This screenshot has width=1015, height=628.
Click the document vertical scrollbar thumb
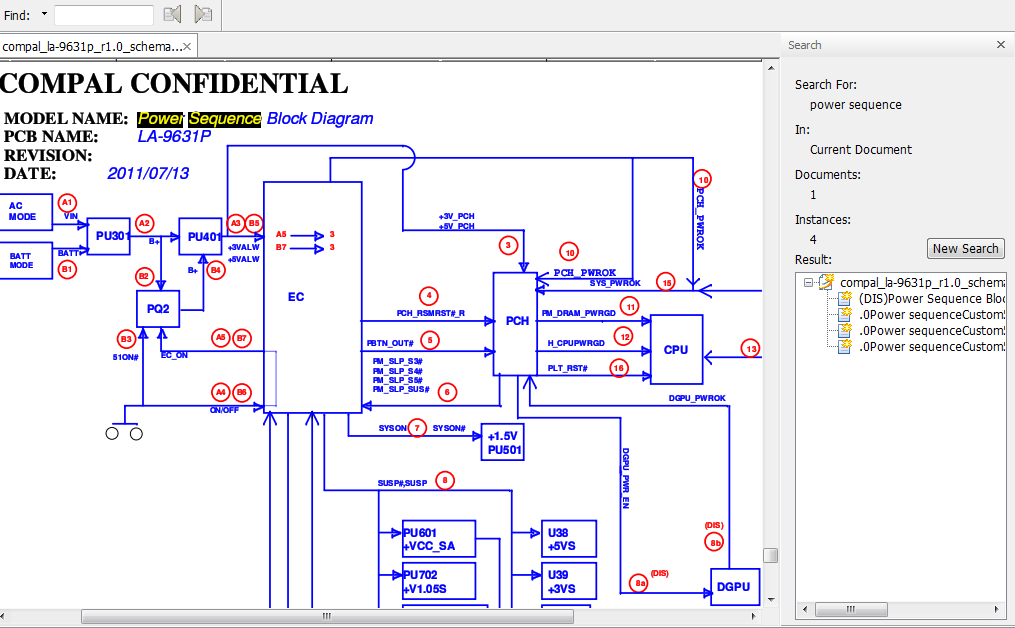point(770,555)
